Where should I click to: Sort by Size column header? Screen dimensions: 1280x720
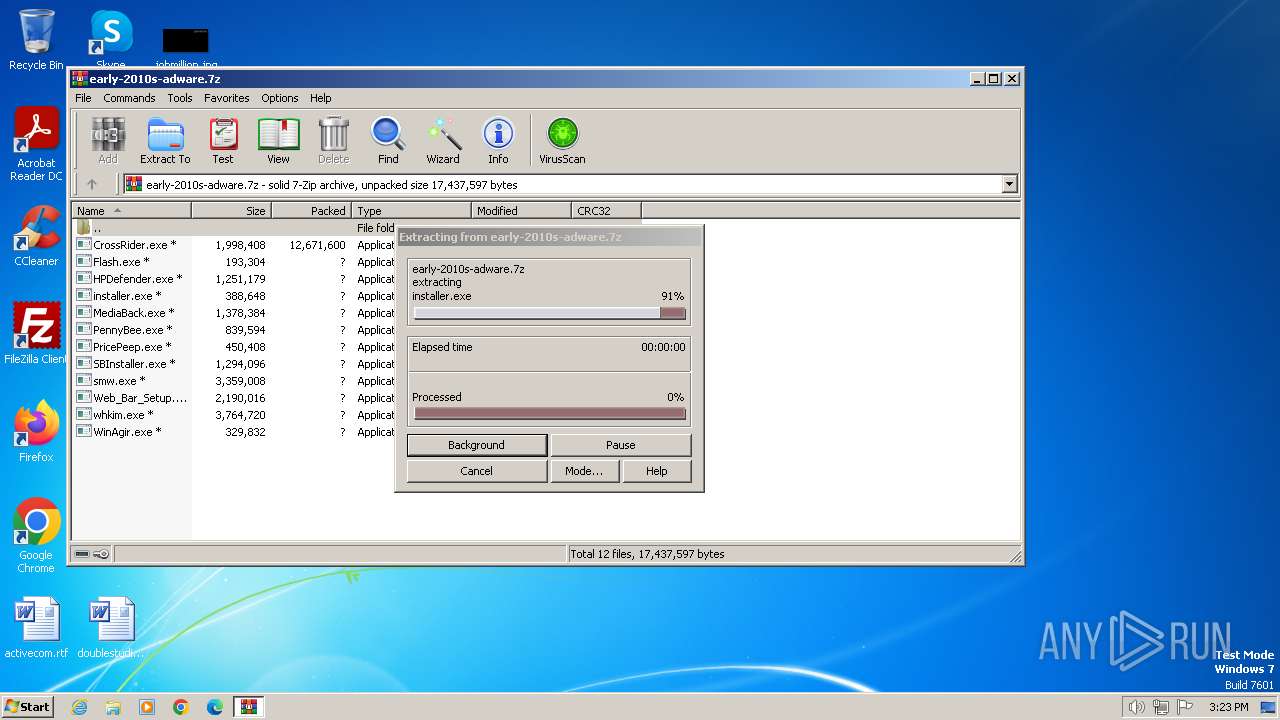(231, 210)
